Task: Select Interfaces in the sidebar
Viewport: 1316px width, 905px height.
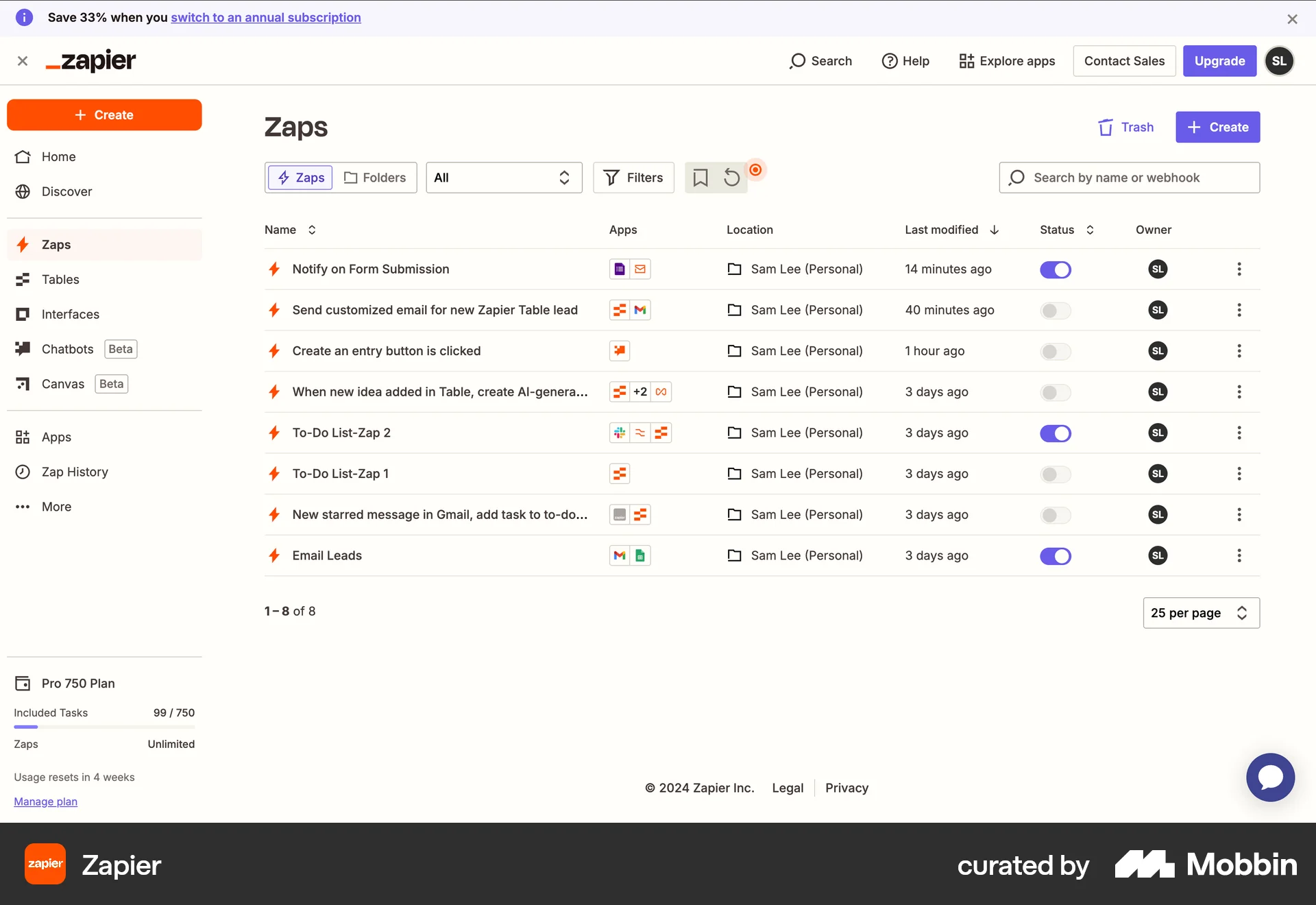Action: point(71,314)
